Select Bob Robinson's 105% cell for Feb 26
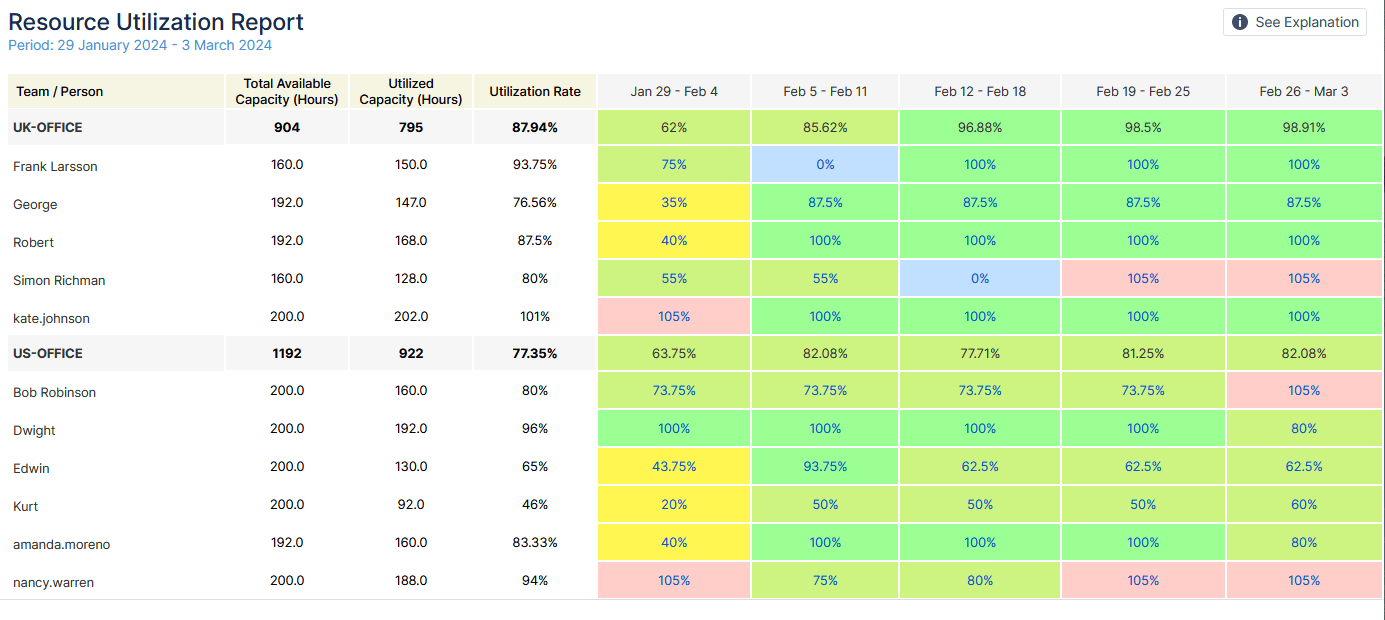The width and height of the screenshot is (1385, 620). click(x=1304, y=390)
